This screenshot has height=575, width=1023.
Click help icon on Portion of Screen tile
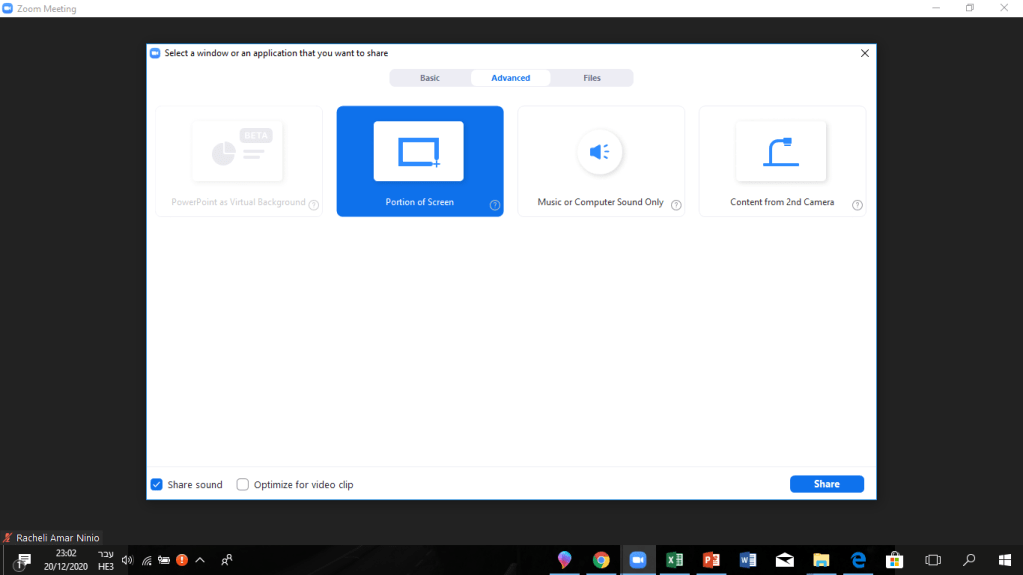495,205
